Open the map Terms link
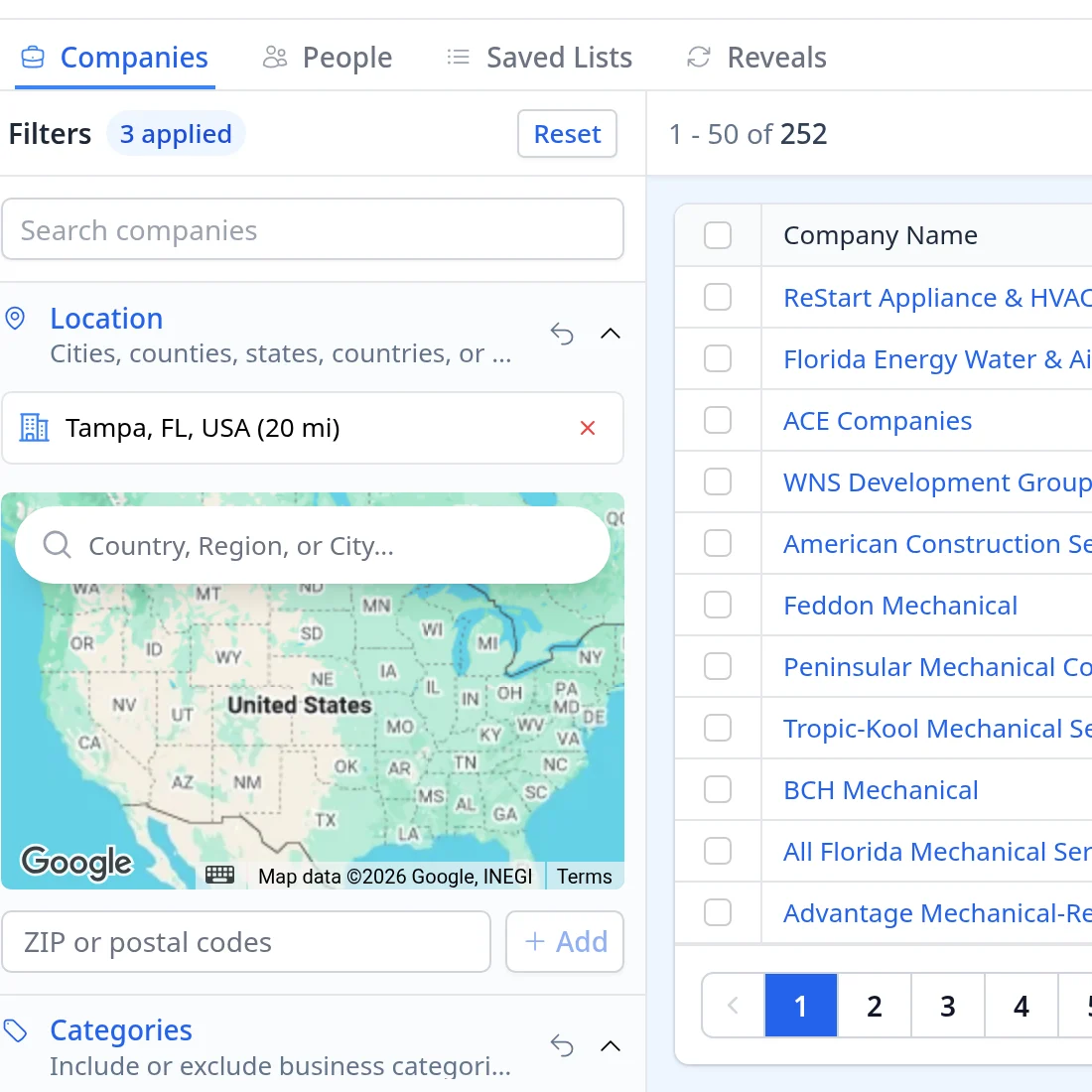This screenshot has height=1092, width=1092. [585, 877]
